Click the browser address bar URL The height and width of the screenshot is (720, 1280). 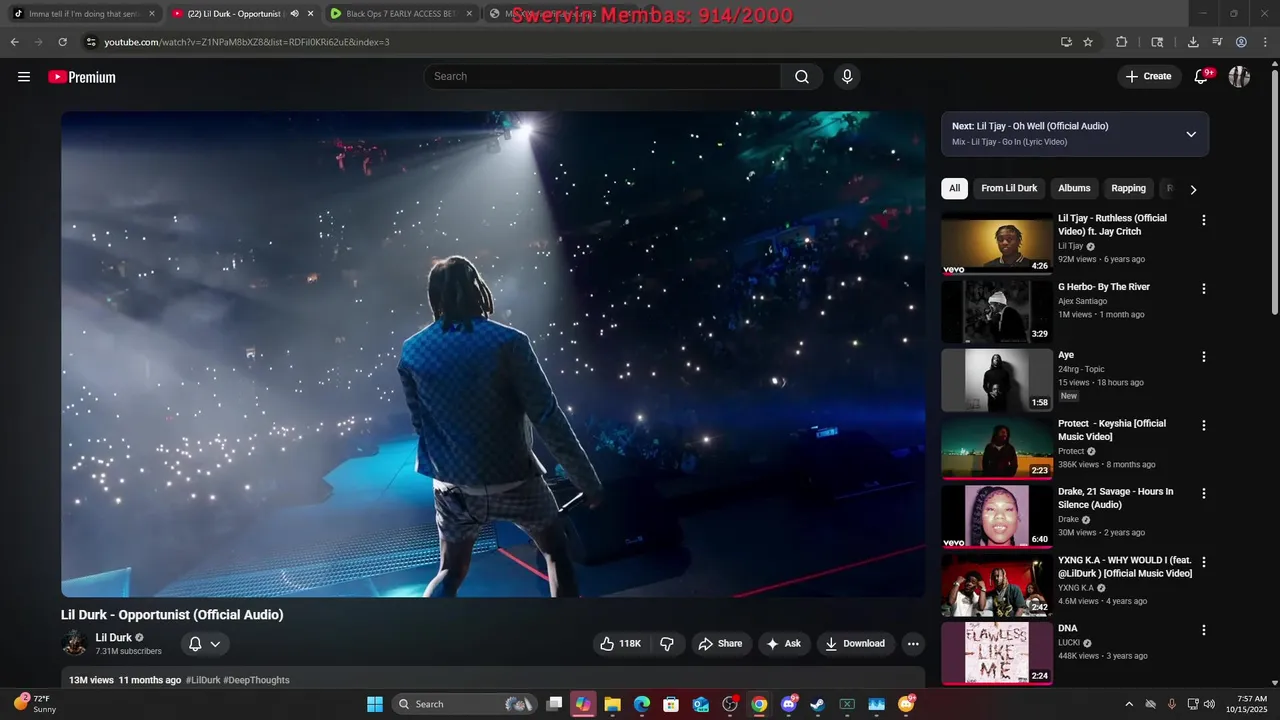(x=247, y=42)
